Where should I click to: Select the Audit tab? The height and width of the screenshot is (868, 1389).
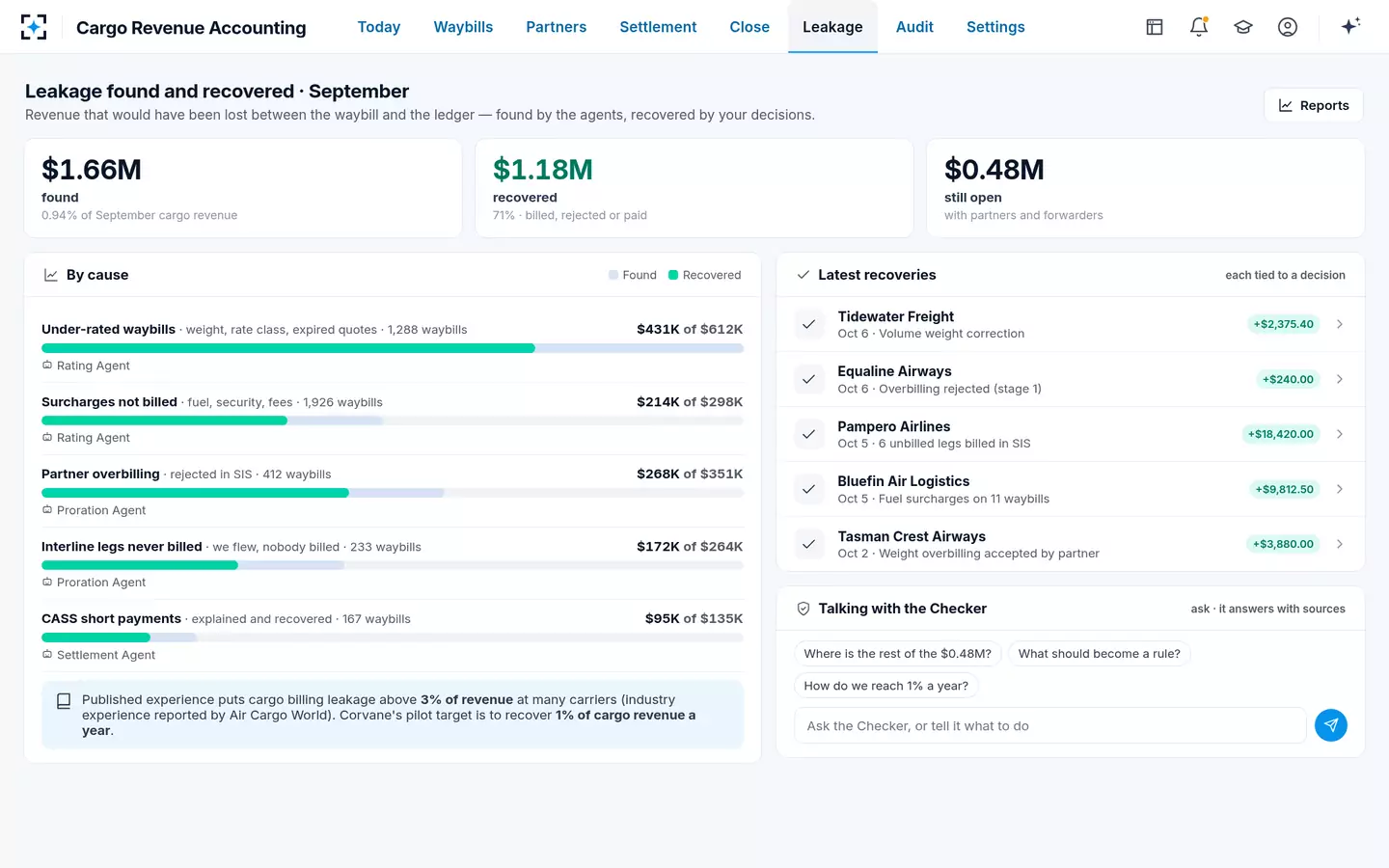click(x=914, y=27)
